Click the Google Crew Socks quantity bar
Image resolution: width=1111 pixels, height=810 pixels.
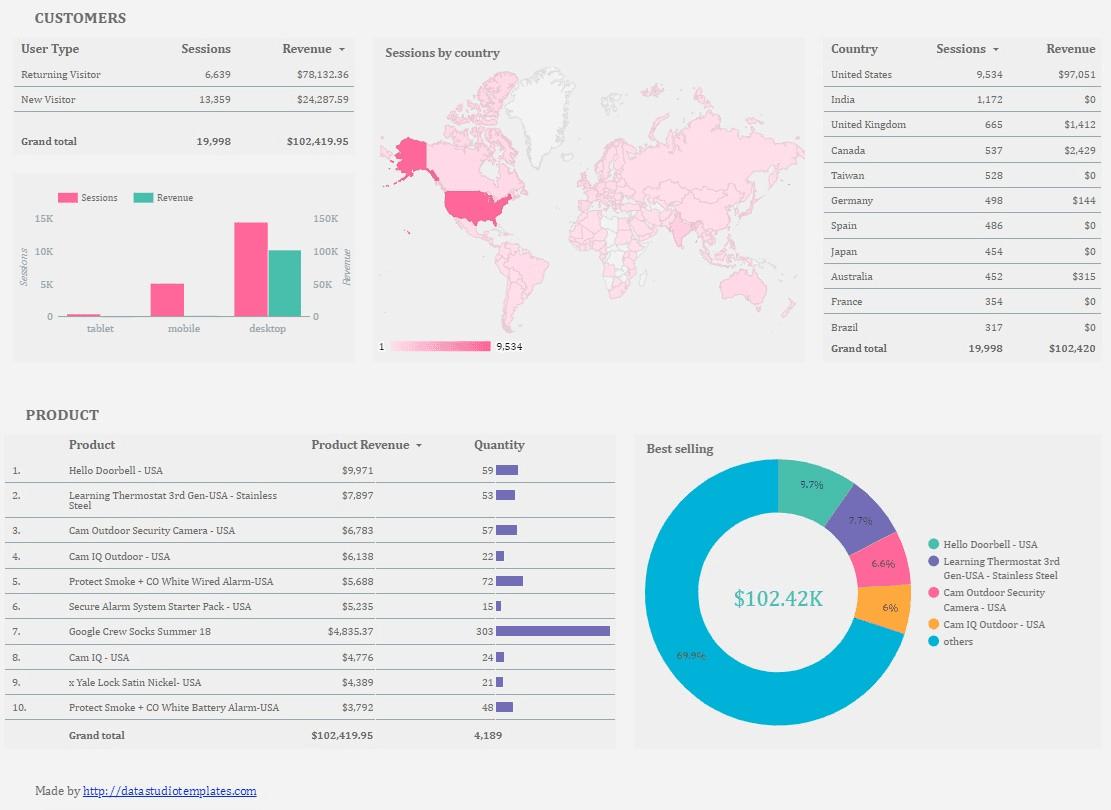552,631
